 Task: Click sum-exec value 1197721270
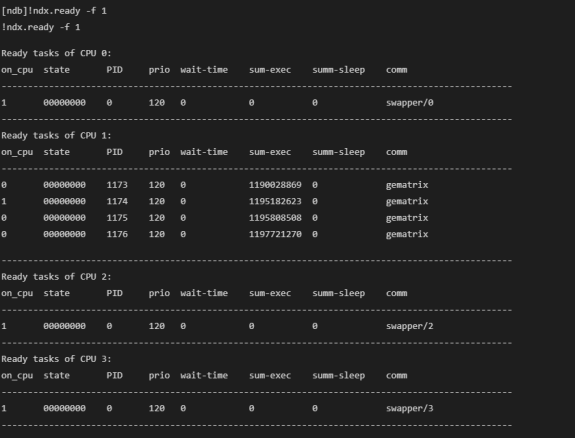click(x=275, y=234)
